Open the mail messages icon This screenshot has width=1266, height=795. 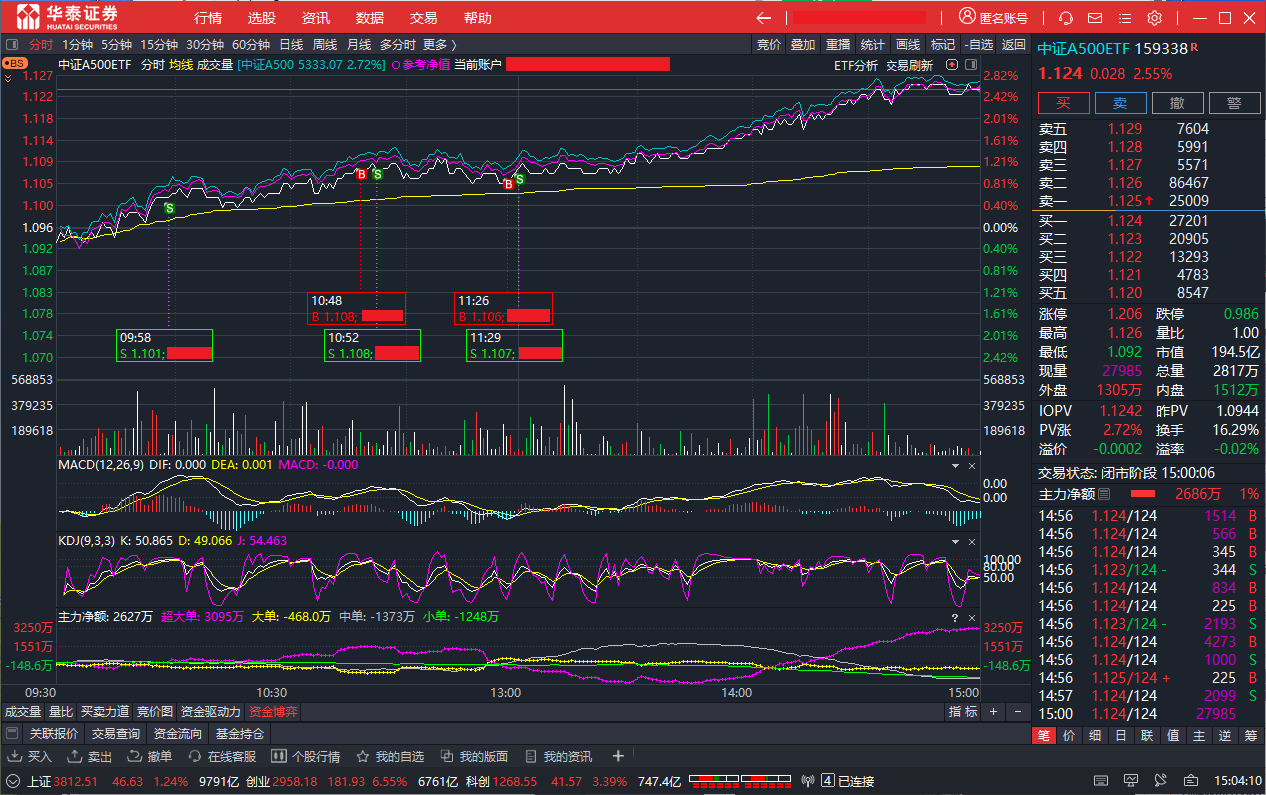point(1095,18)
